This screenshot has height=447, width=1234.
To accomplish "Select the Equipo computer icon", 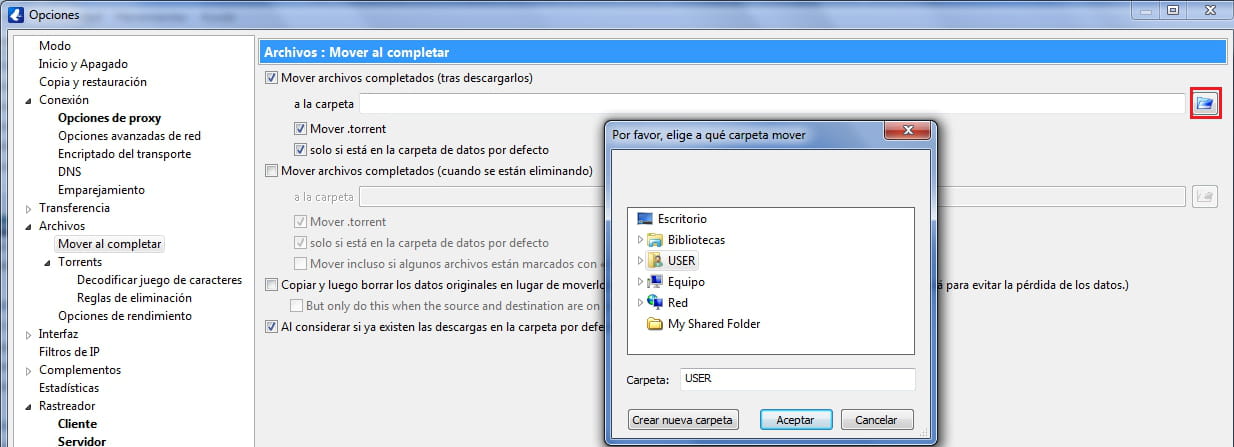I will click(655, 282).
